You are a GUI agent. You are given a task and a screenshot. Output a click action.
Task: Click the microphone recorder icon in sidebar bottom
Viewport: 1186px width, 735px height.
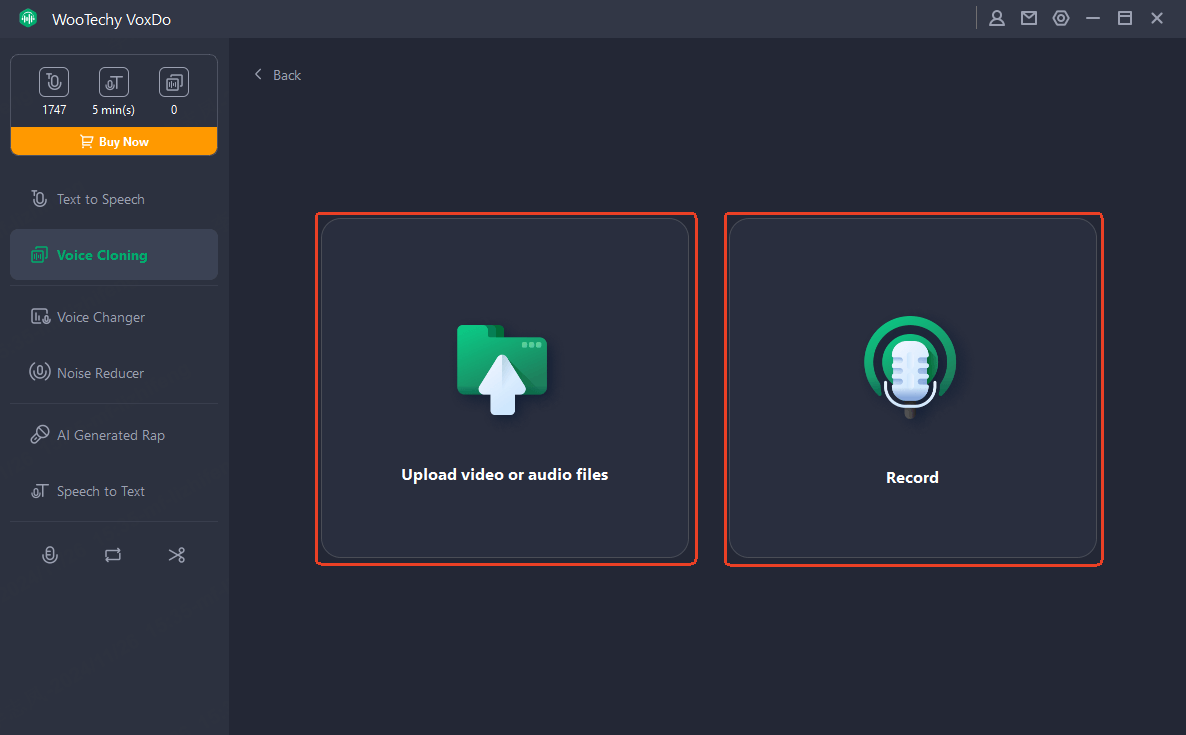pyautogui.click(x=49, y=555)
